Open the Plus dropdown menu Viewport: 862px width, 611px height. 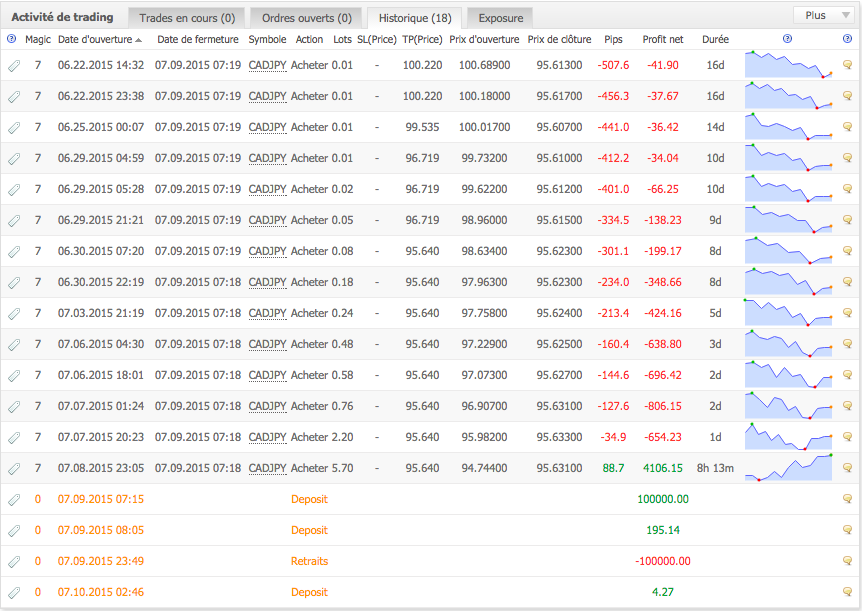point(822,15)
